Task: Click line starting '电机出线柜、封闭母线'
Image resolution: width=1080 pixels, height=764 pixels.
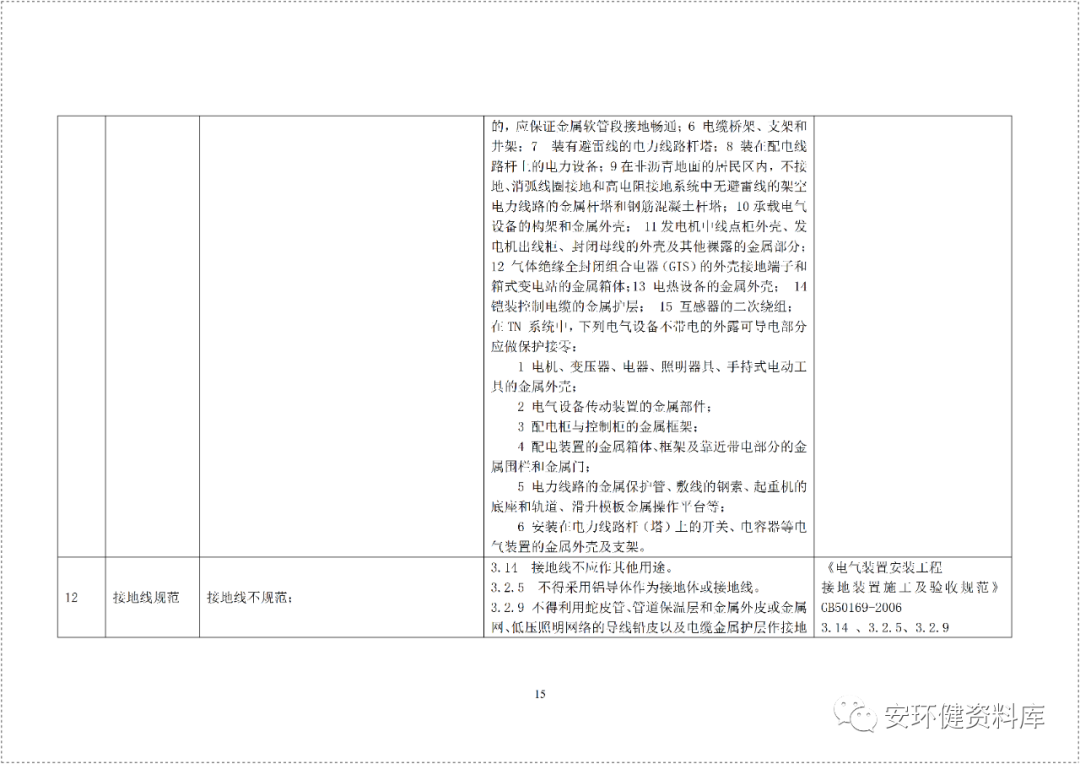Action: [649, 247]
